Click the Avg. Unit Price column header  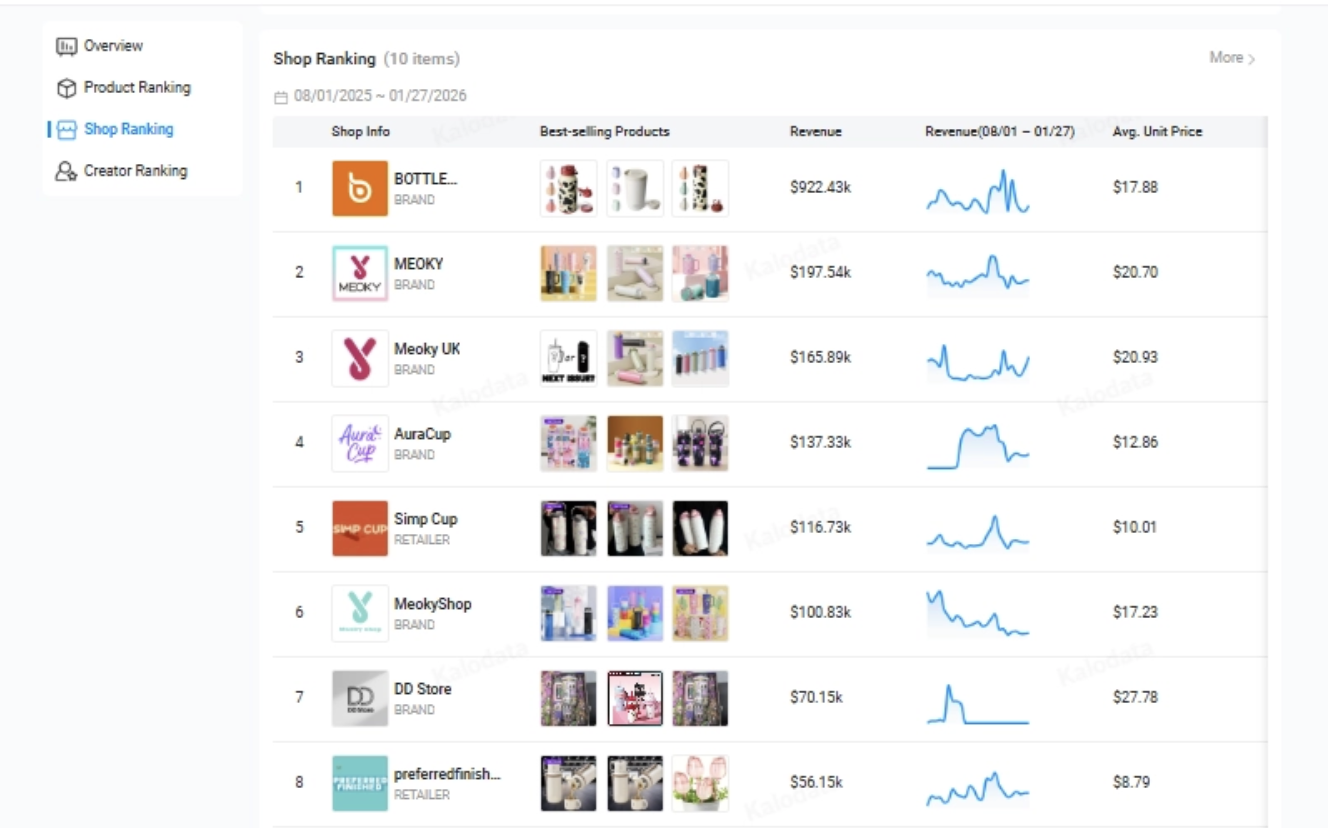[1157, 132]
